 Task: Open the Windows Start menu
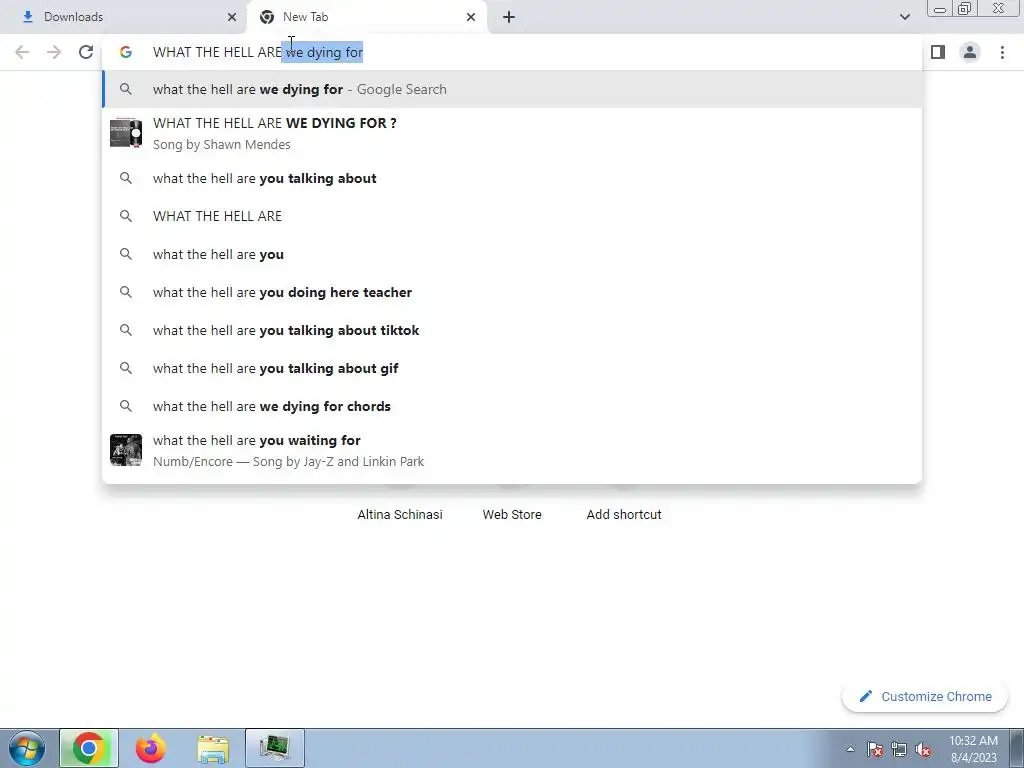26,748
